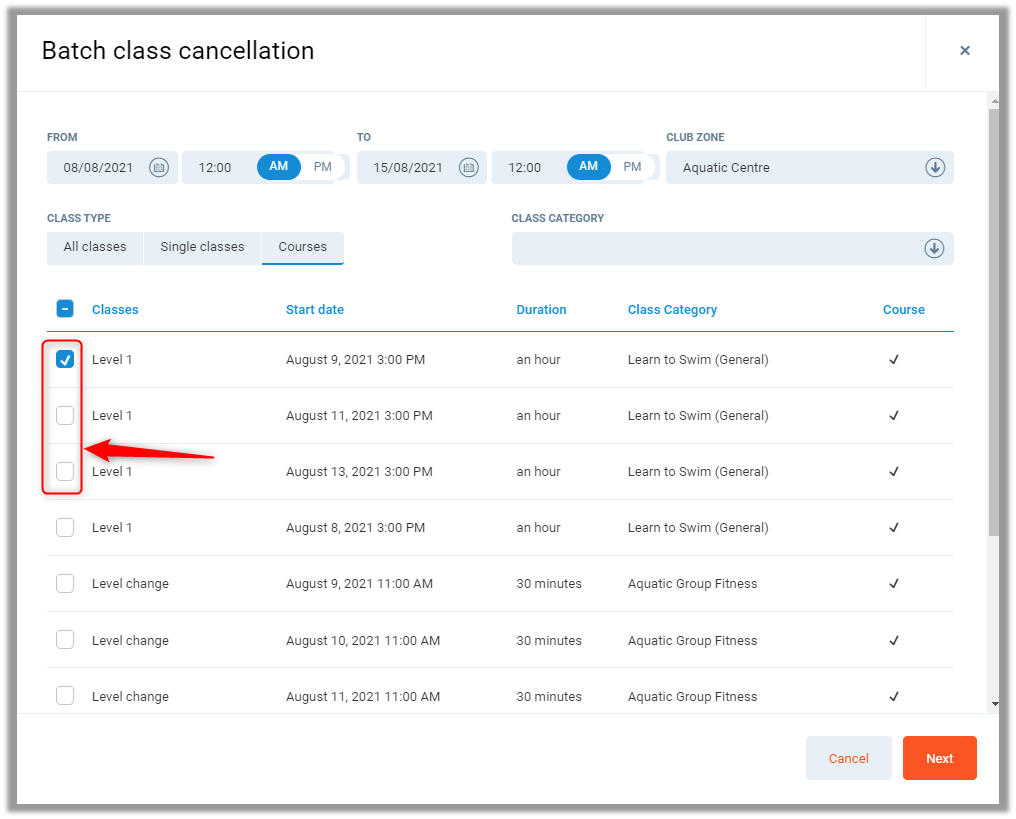
Task: Uncheck Level 1 class on August 9
Action: [x=65, y=359]
